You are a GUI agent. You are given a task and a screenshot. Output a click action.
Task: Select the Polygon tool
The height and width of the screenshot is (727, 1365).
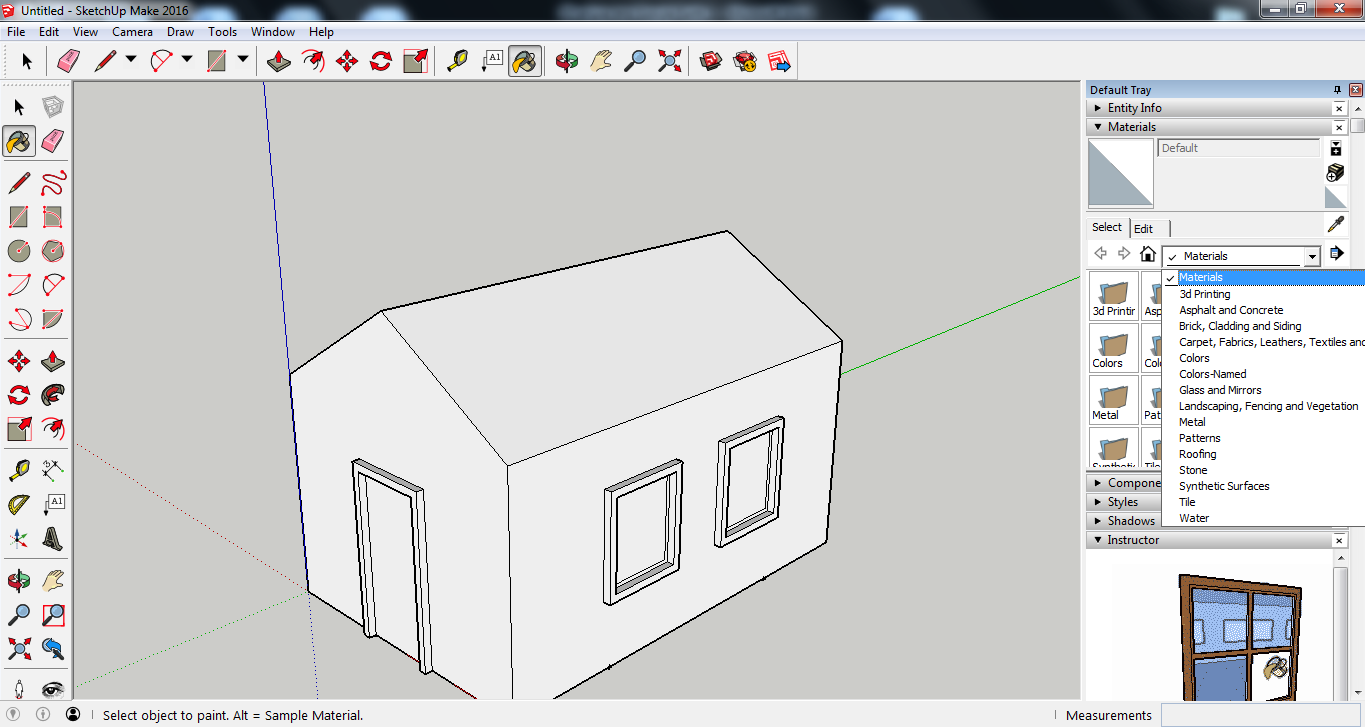53,251
